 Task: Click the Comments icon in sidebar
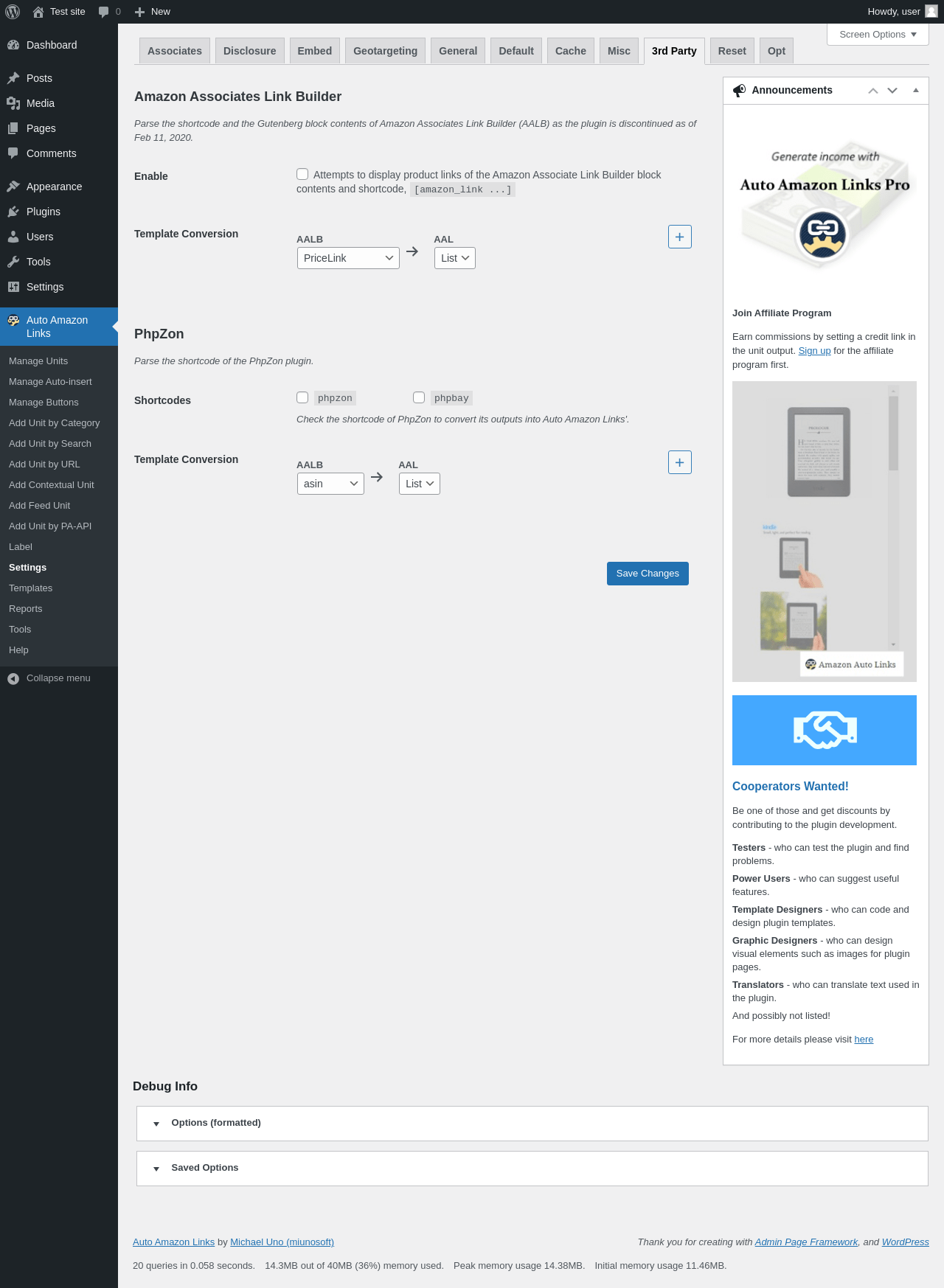pyautogui.click(x=13, y=153)
